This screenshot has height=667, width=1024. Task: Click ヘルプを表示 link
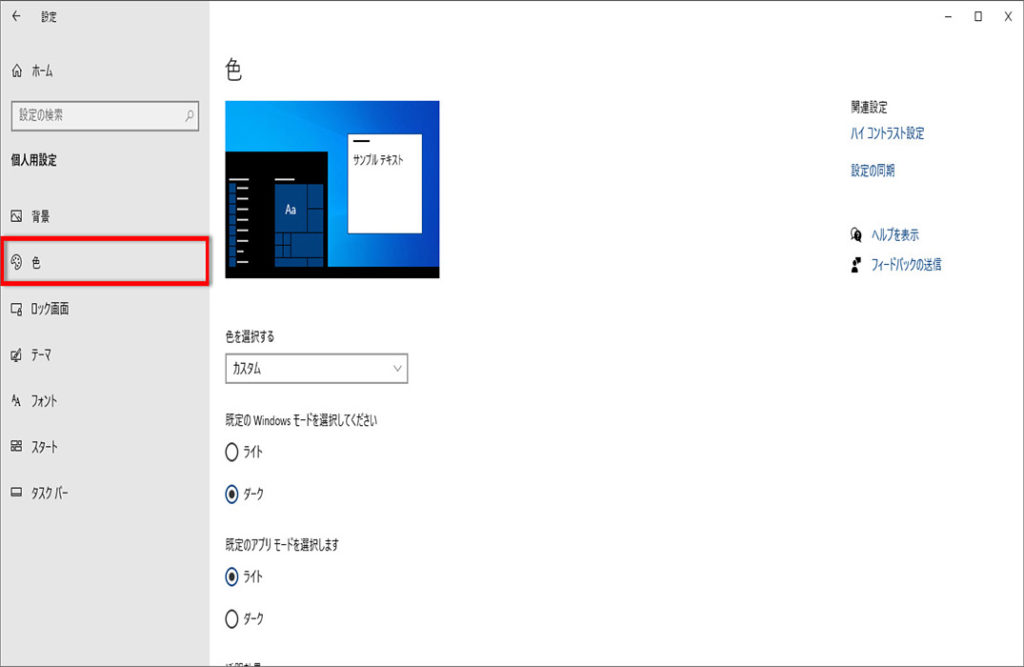893,235
